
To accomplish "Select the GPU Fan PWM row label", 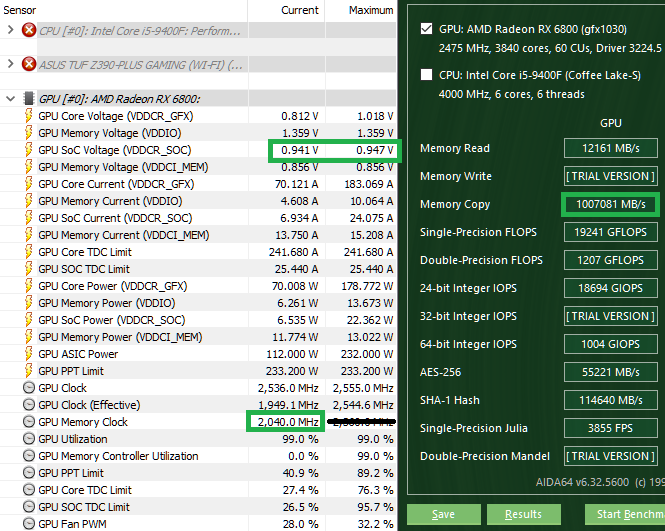I will (x=72, y=524).
